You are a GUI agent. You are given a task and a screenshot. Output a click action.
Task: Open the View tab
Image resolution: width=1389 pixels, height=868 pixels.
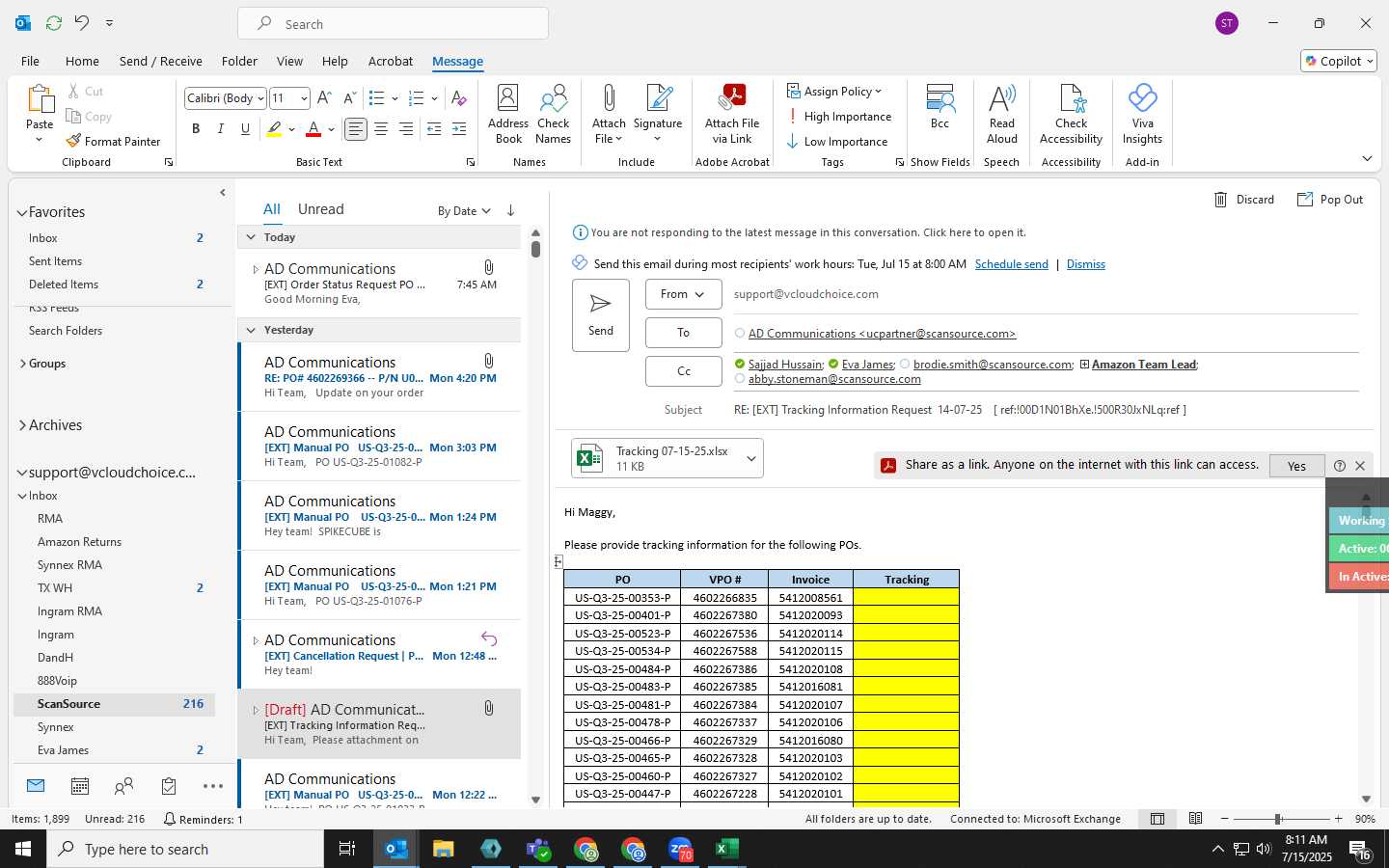pyautogui.click(x=289, y=61)
